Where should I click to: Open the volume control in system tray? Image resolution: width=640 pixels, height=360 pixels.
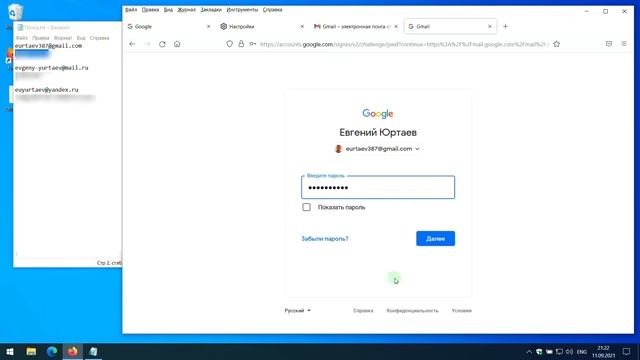coord(569,352)
